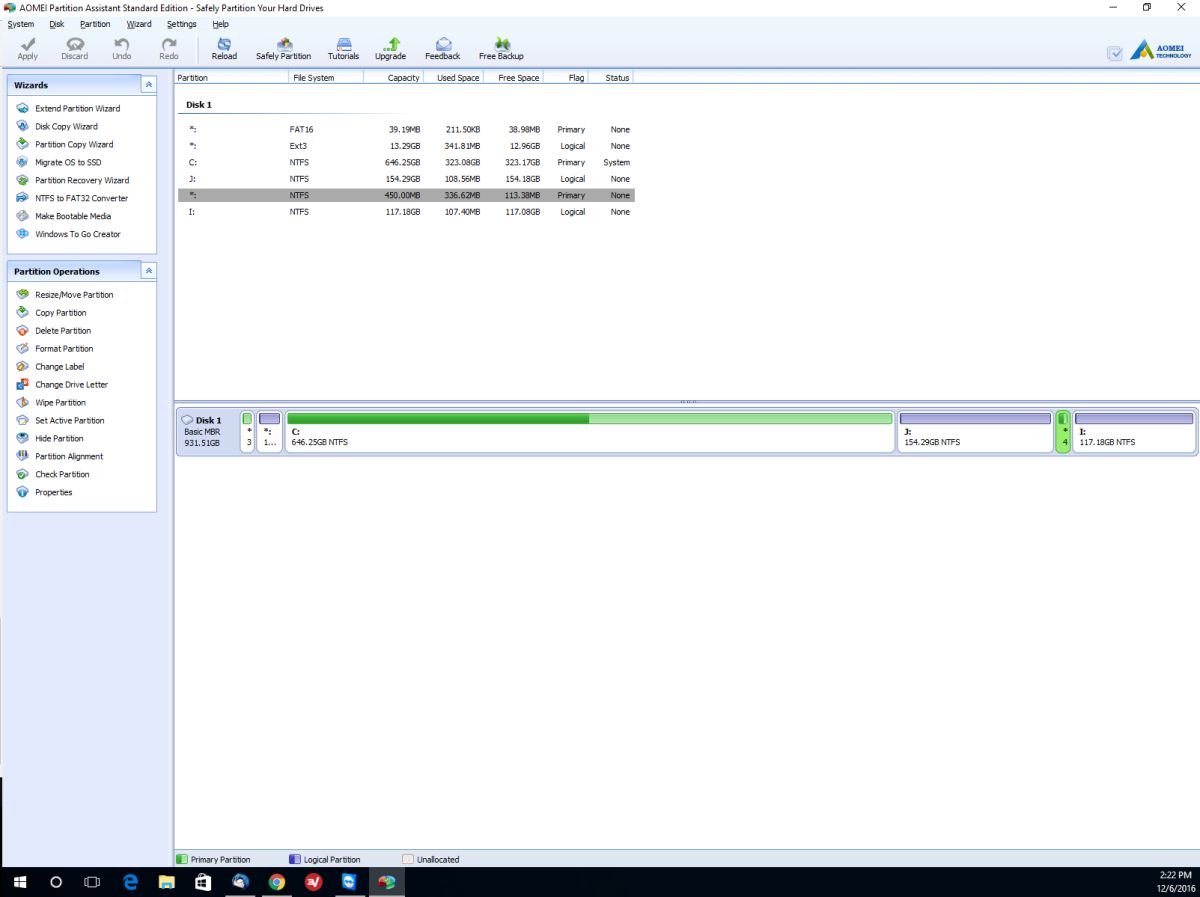Image resolution: width=1200 pixels, height=897 pixels.
Task: Open Microsoft Edge from the taskbar
Action: tap(130, 882)
